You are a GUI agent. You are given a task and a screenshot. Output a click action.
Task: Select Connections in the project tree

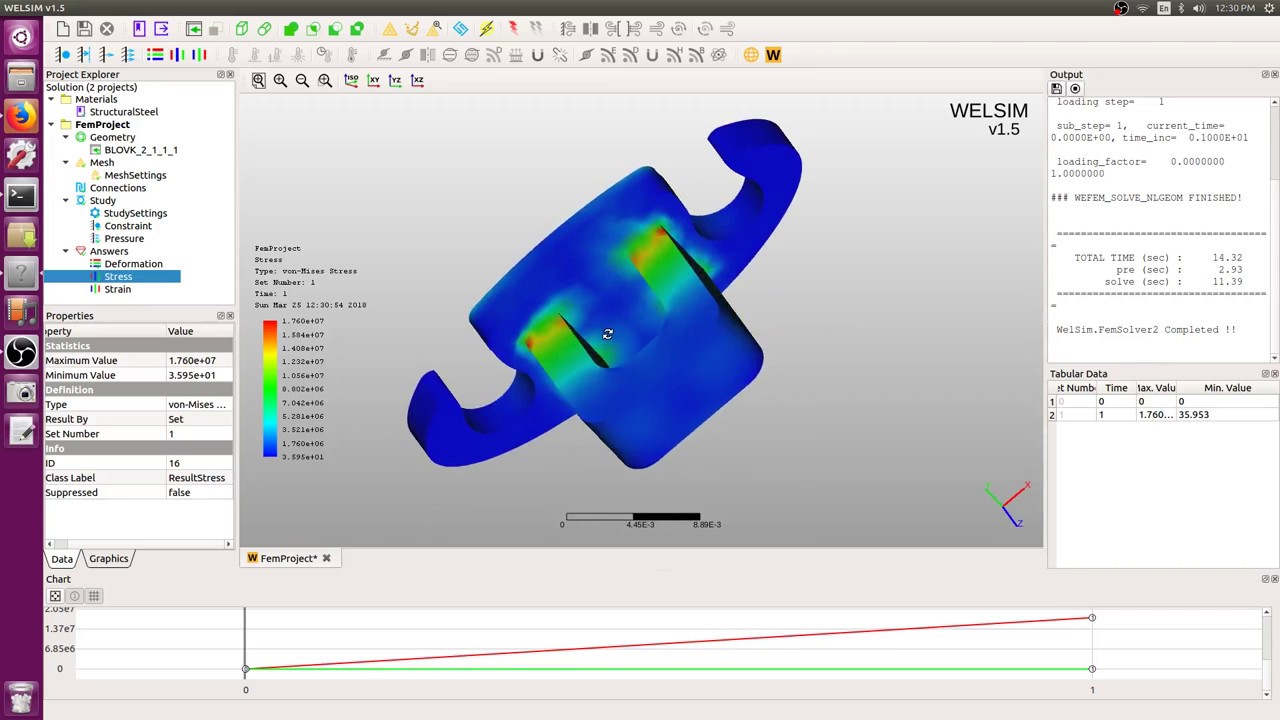117,188
